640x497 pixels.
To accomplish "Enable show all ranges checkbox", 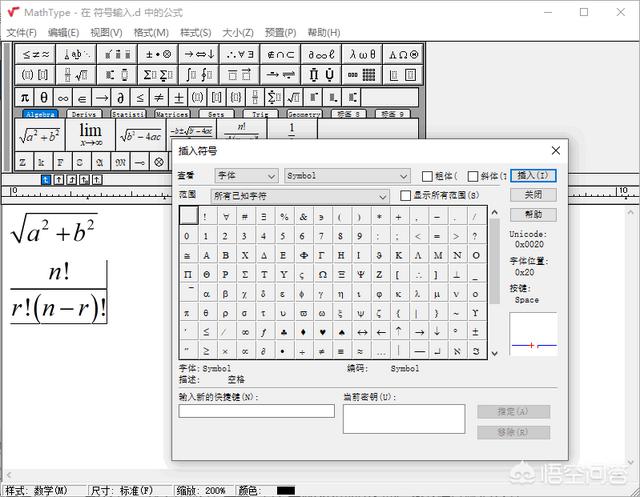I will point(405,195).
